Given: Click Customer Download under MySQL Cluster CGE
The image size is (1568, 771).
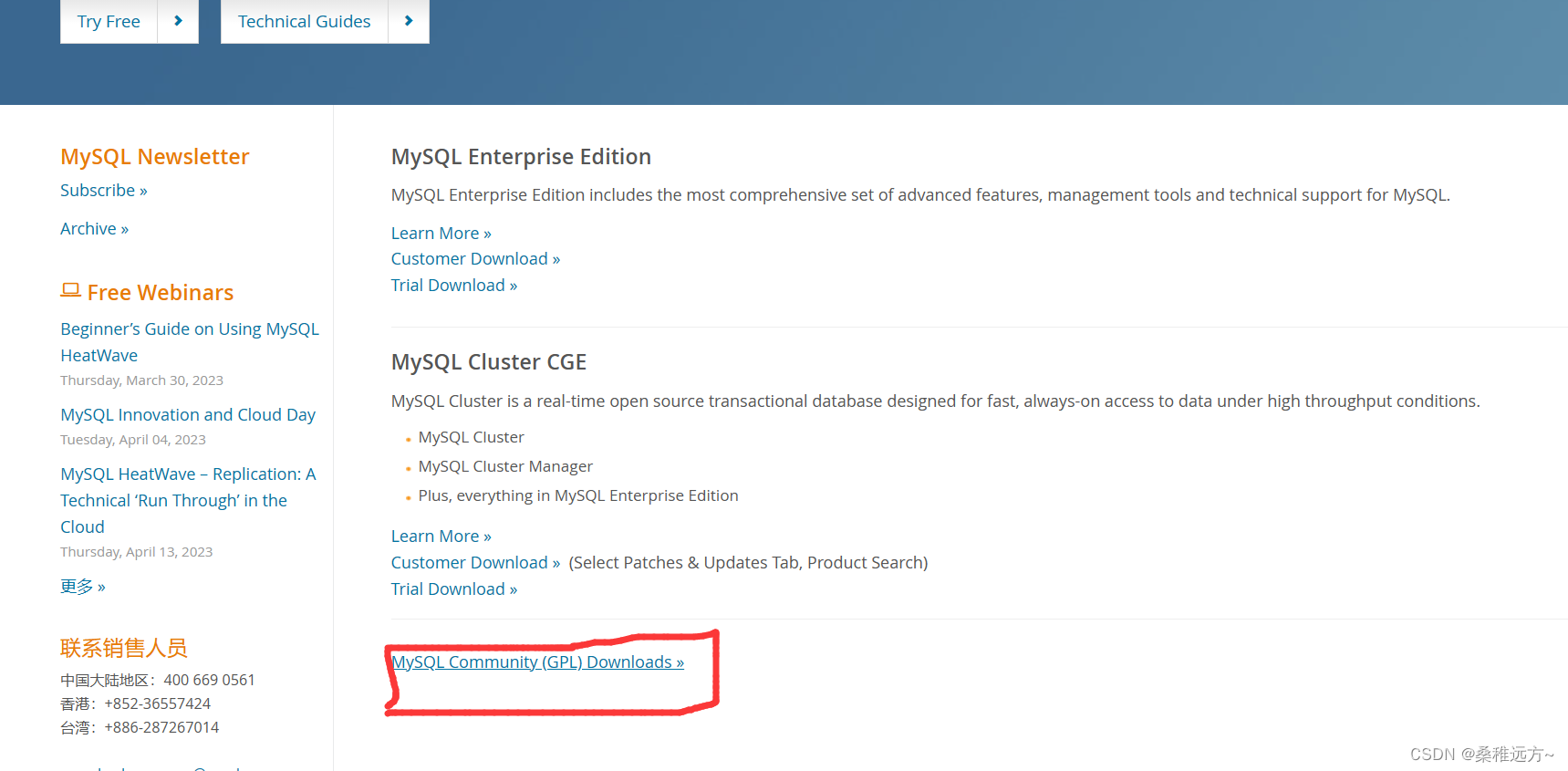Looking at the screenshot, I should click(475, 562).
